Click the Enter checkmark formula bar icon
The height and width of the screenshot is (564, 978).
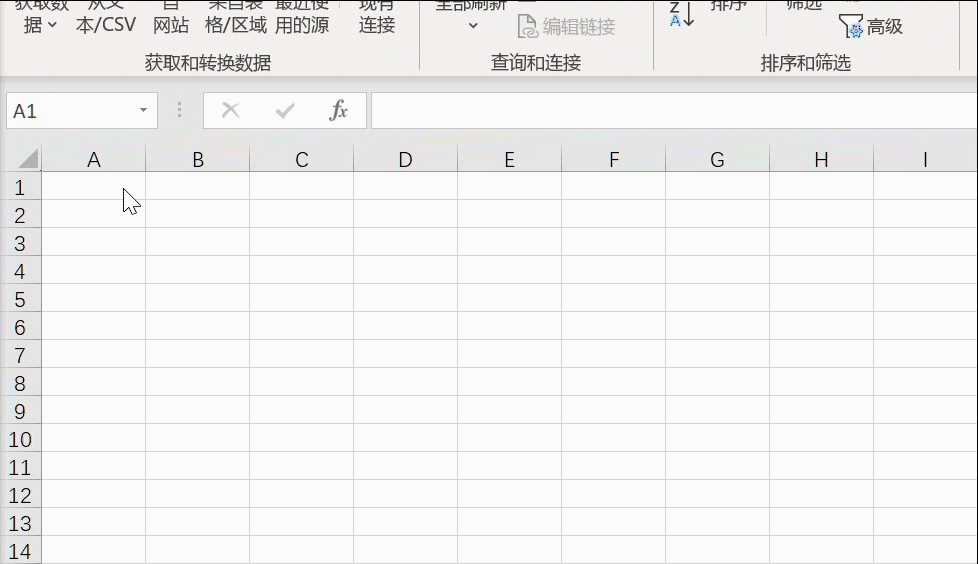(x=285, y=111)
